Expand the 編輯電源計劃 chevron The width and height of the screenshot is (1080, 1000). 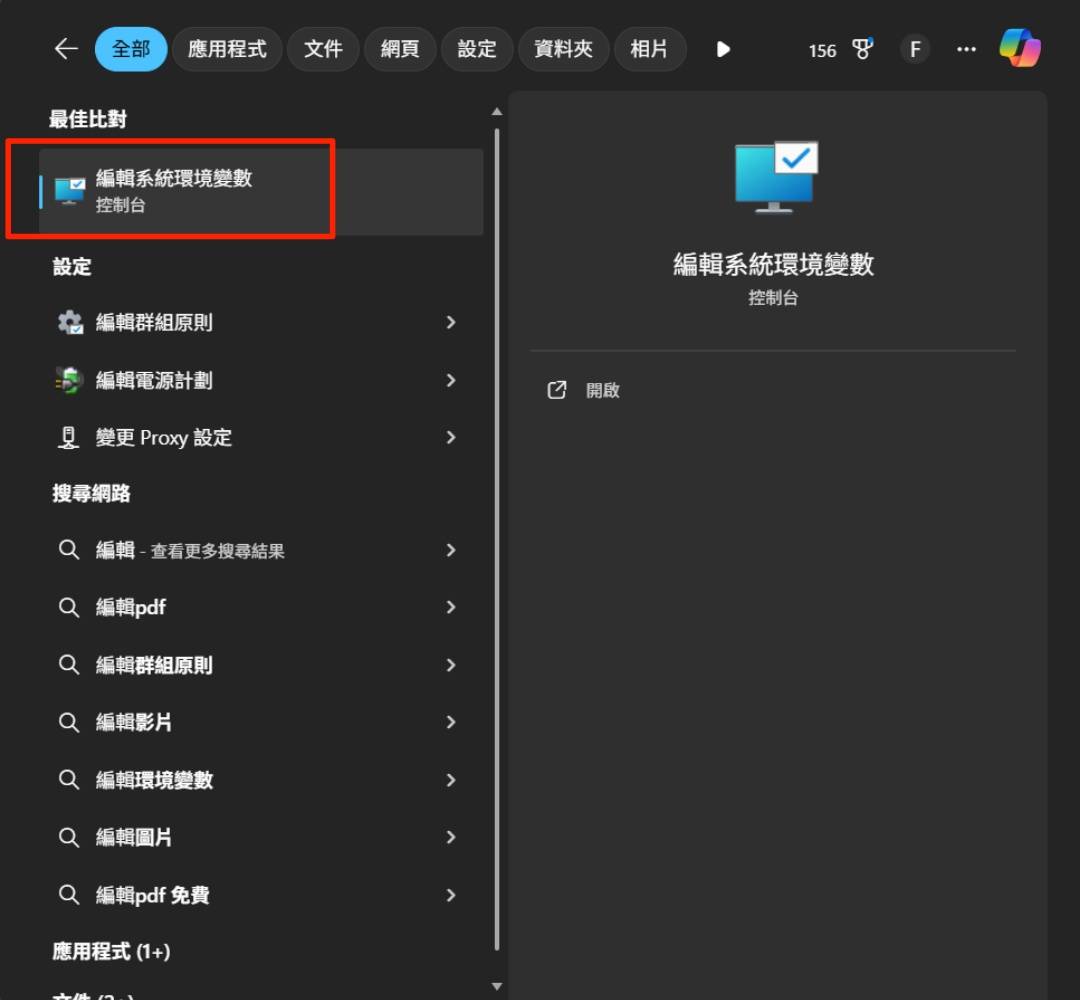(451, 380)
